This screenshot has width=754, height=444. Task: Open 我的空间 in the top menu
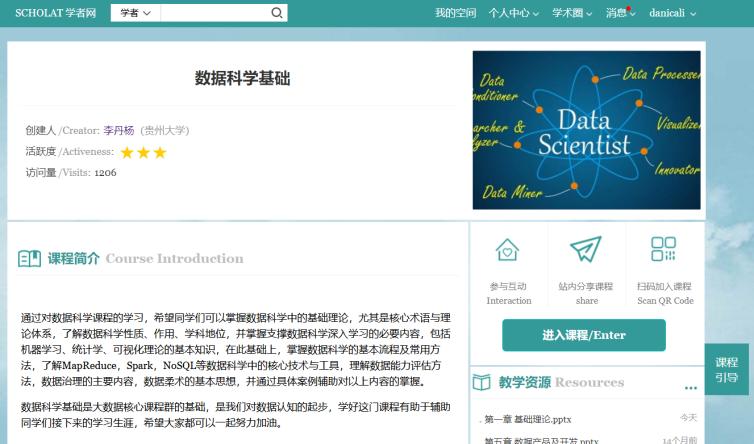click(x=455, y=13)
